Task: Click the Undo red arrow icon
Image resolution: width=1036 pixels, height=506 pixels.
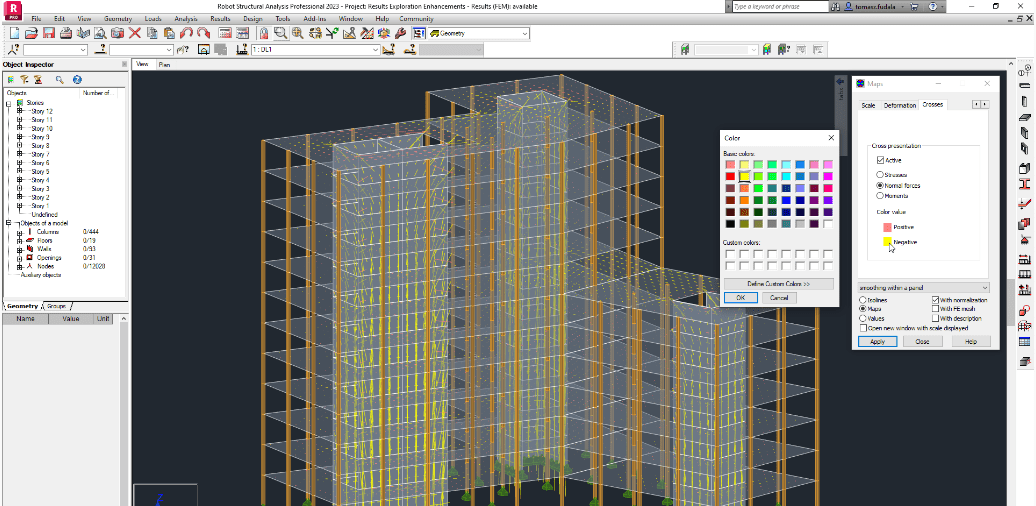Action: click(186, 34)
